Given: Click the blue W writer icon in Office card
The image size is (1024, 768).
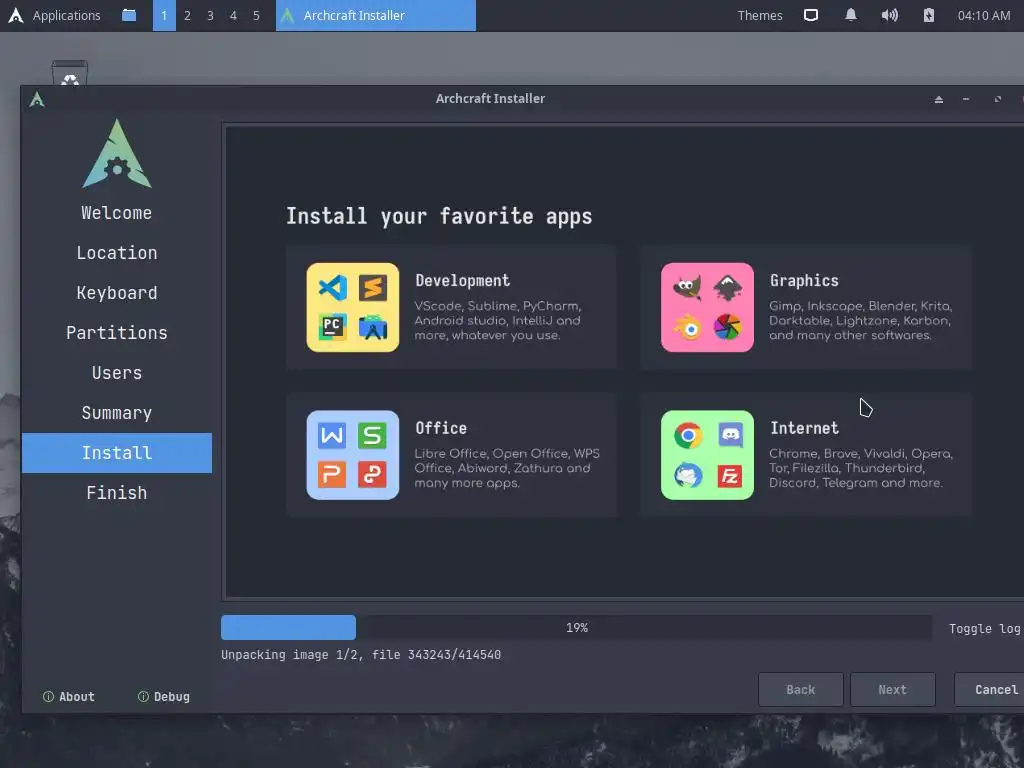Looking at the screenshot, I should [x=332, y=436].
